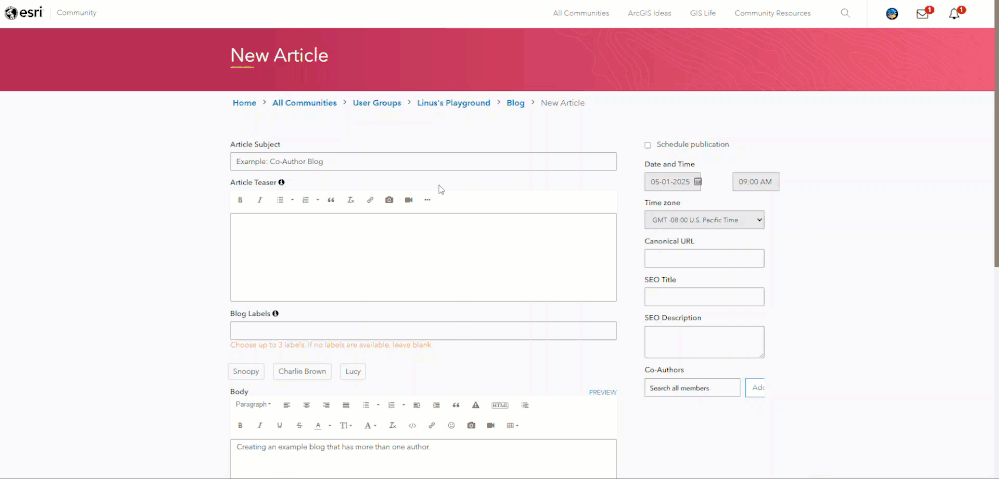999x479 pixels.
Task: Open the Body numbered list dropdown arrow
Action: [x=403, y=405]
